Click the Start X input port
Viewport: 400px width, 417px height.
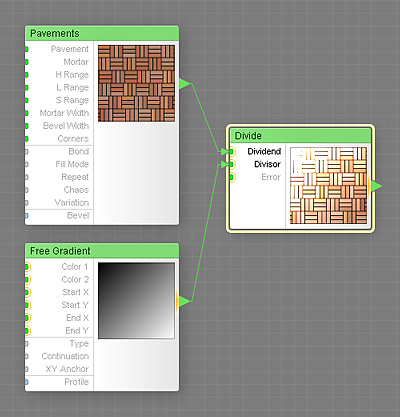click(x=27, y=292)
